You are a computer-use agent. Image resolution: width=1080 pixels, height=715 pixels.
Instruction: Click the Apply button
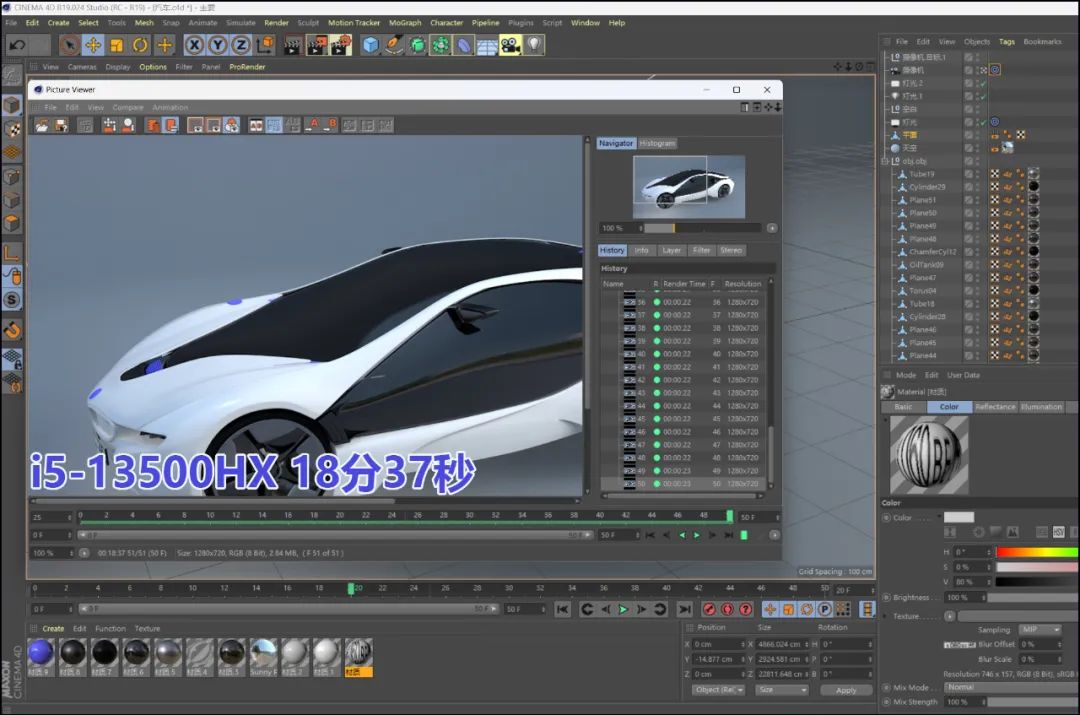click(846, 690)
